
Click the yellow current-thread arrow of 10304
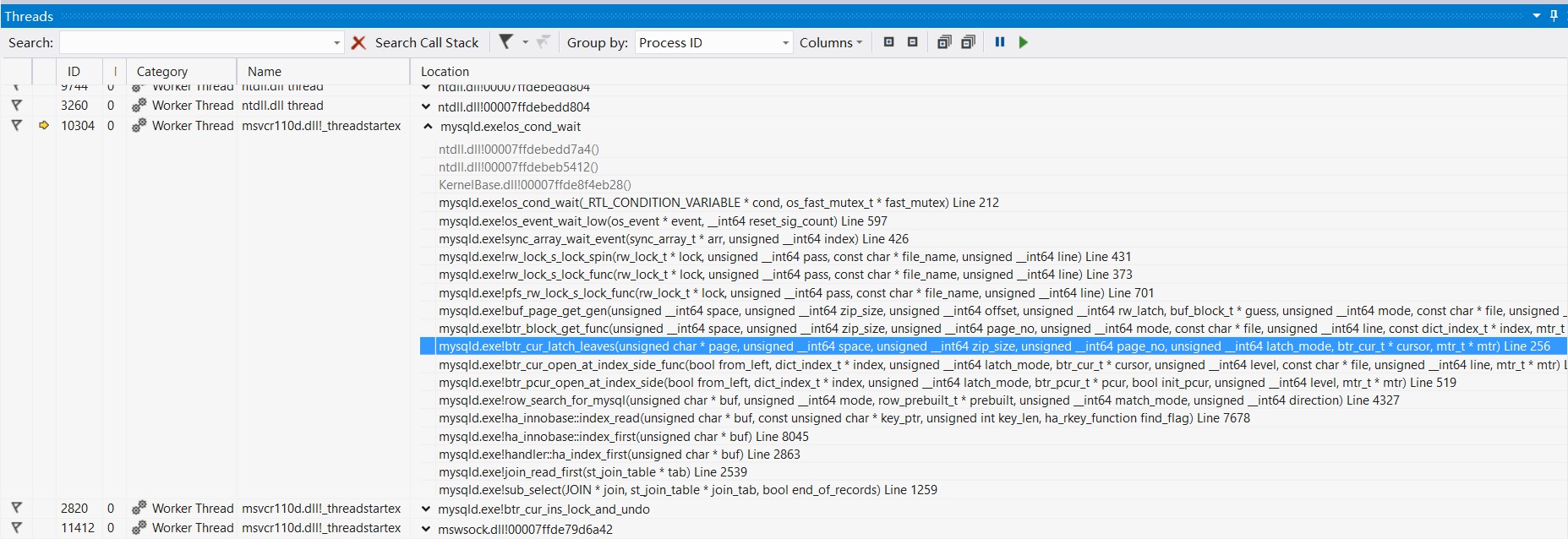pos(44,125)
